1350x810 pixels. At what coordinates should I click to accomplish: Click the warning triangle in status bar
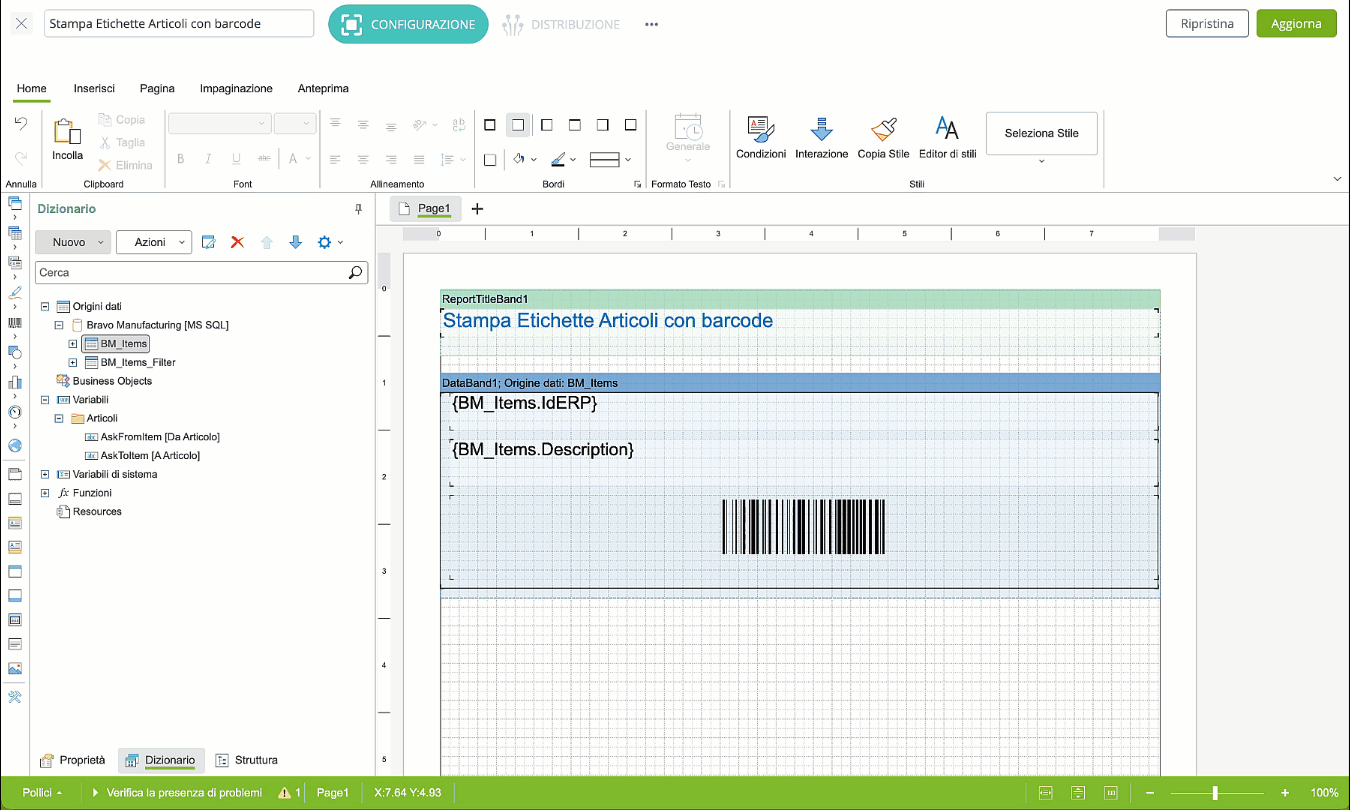(284, 792)
